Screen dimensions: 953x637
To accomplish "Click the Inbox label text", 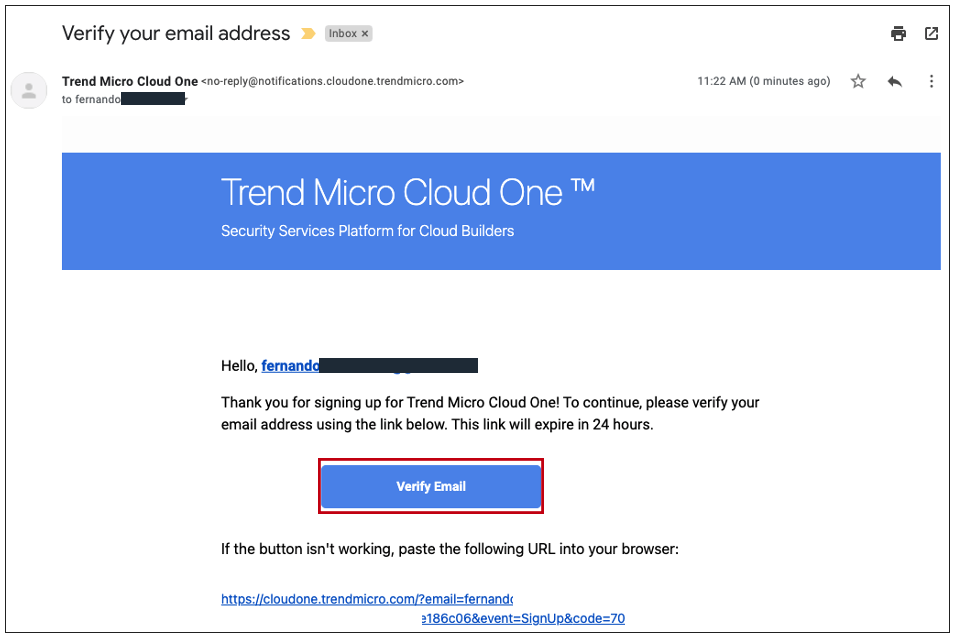I will [x=343, y=33].
